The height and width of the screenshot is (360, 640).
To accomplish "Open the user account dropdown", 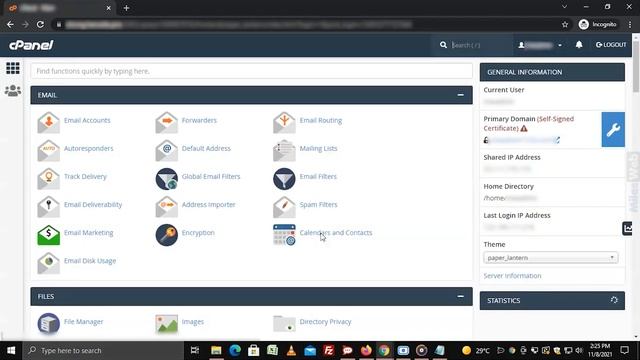I will pyautogui.click(x=540, y=45).
